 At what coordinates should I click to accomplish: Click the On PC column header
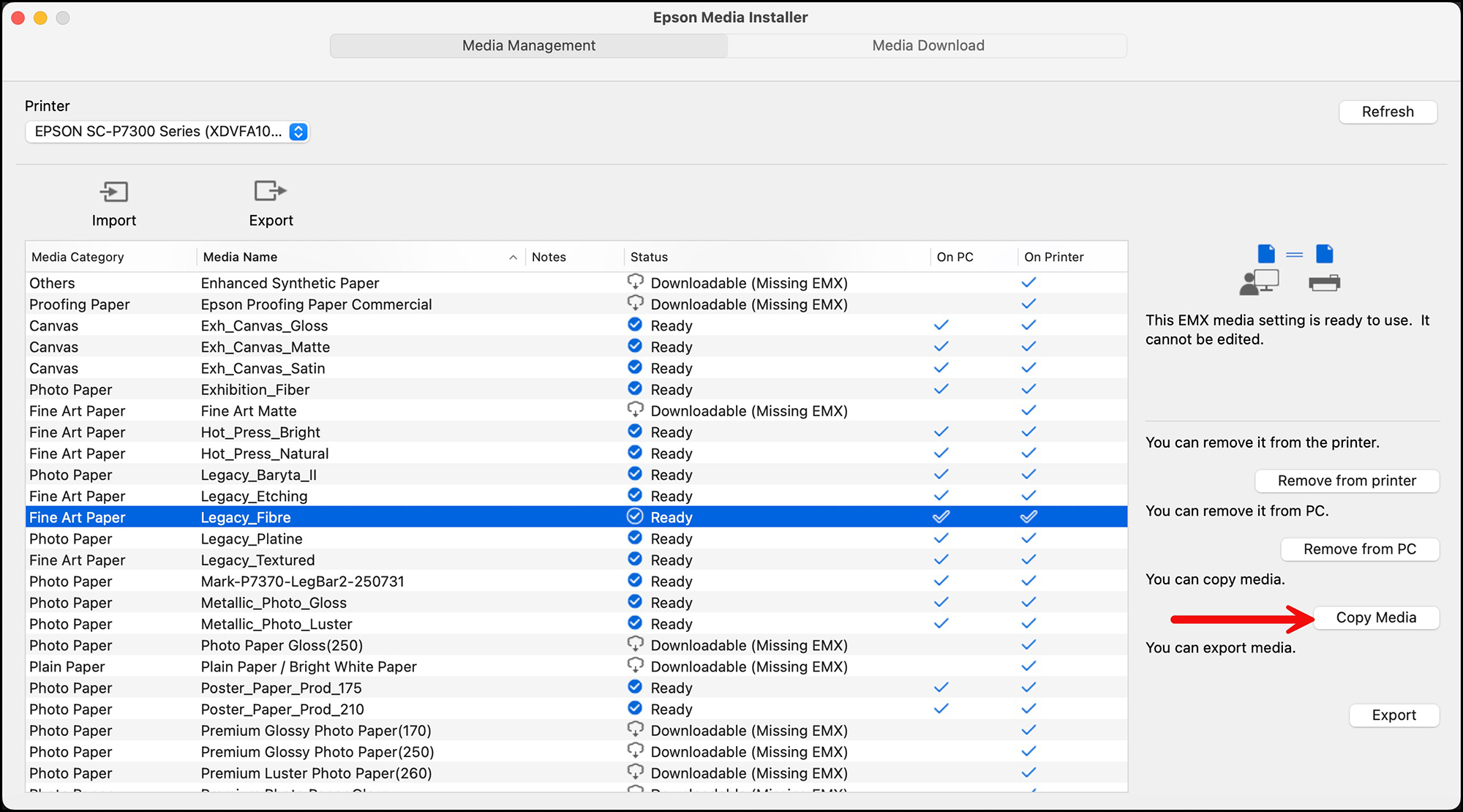pyautogui.click(x=974, y=257)
